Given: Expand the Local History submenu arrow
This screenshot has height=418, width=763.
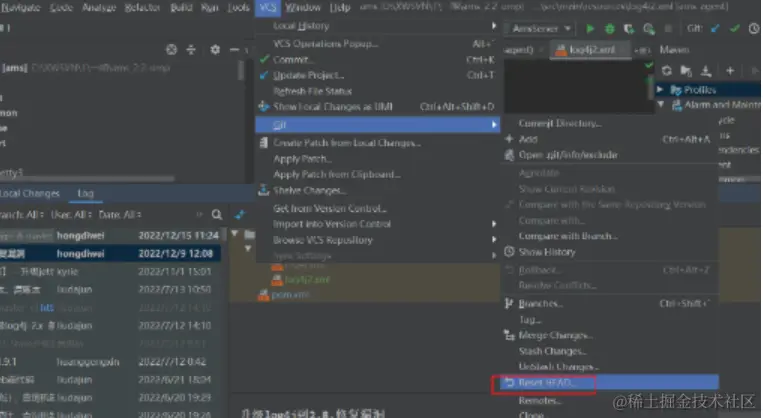Looking at the screenshot, I should (x=493, y=26).
